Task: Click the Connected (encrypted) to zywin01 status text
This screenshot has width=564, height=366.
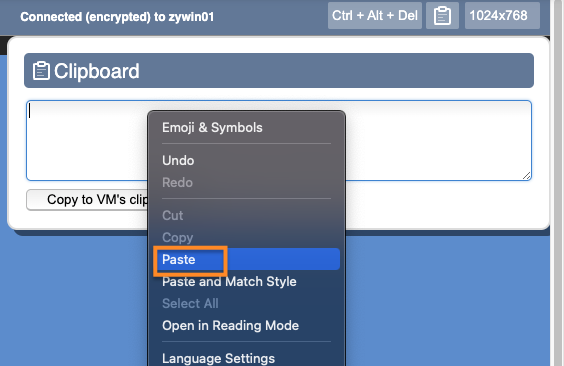Action: coord(117,17)
